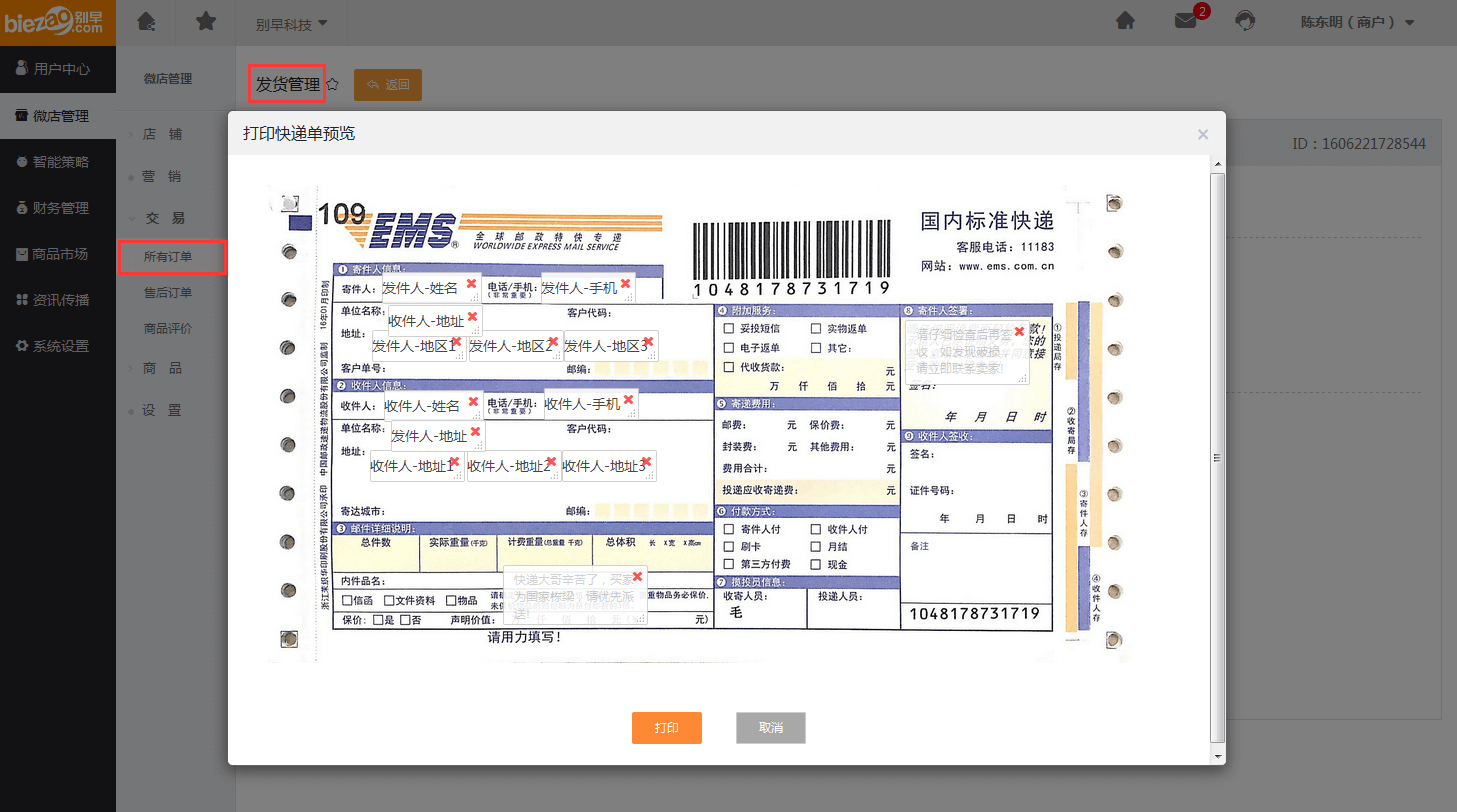Remove the 收件人-姓名 field with its red X
Viewport: 1457px width, 812px height.
(472, 401)
